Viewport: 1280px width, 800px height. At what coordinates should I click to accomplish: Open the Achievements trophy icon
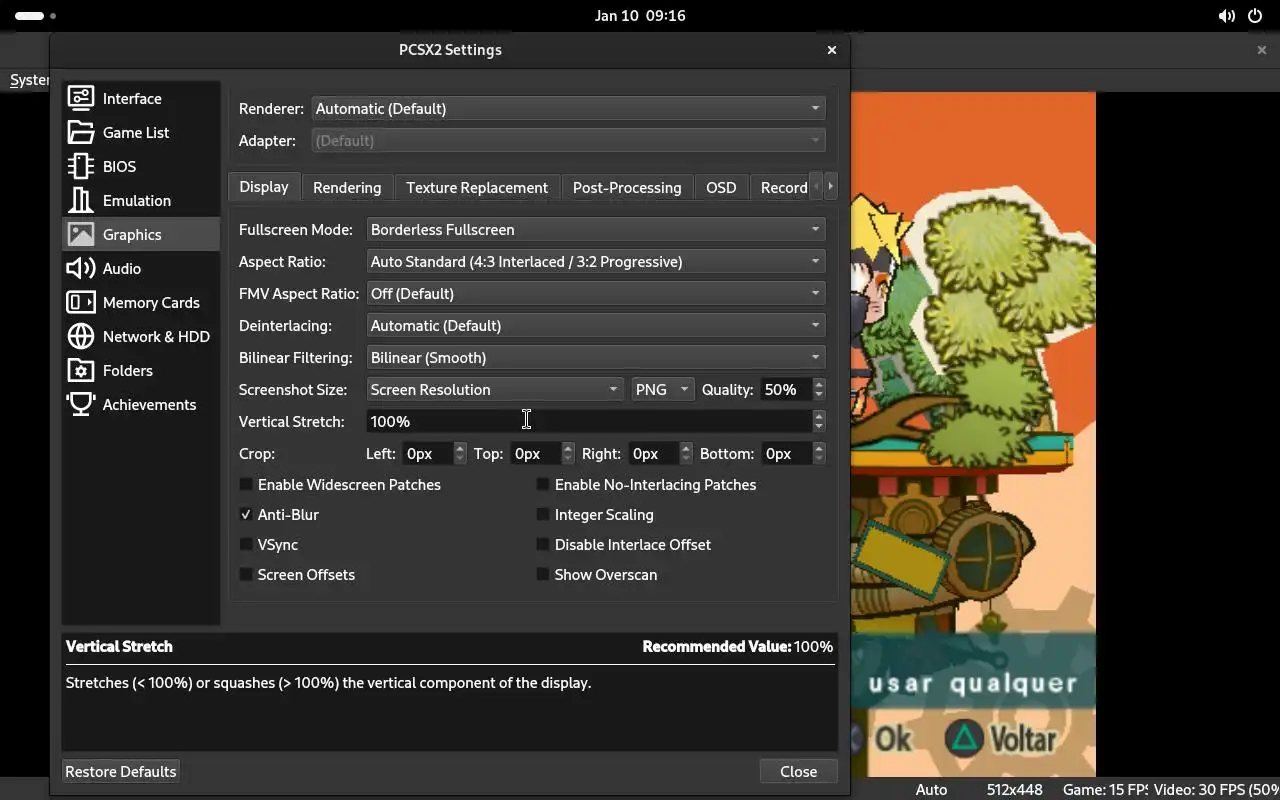(81, 404)
